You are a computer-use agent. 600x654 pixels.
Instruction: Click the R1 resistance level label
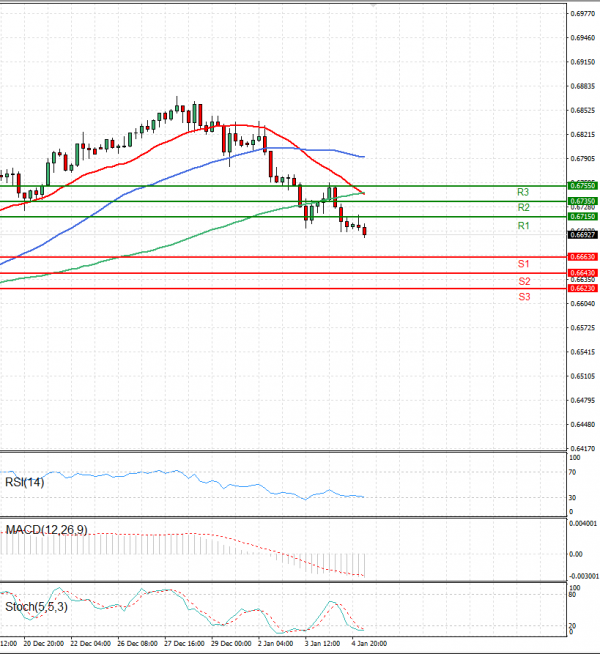(x=523, y=227)
